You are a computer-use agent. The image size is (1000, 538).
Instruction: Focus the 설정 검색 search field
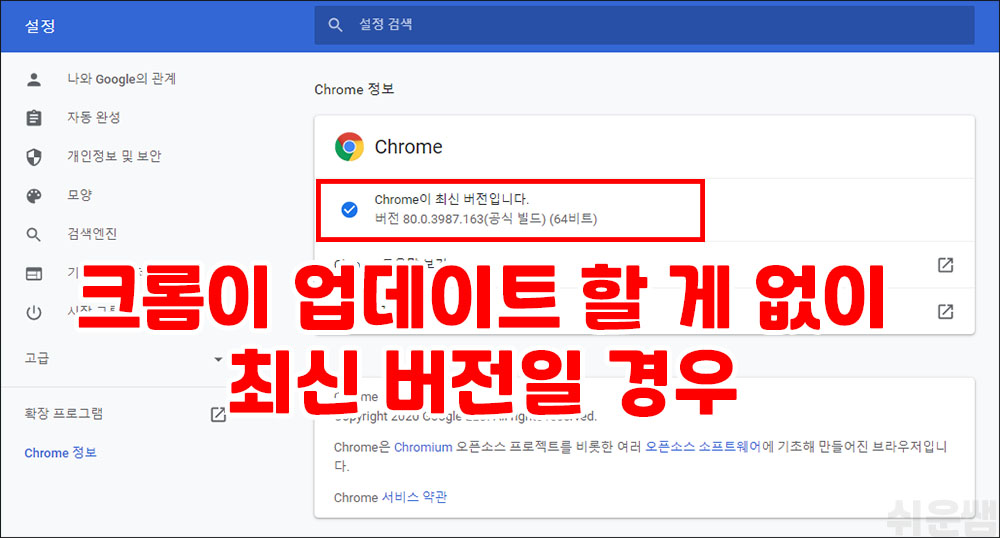tap(644, 25)
